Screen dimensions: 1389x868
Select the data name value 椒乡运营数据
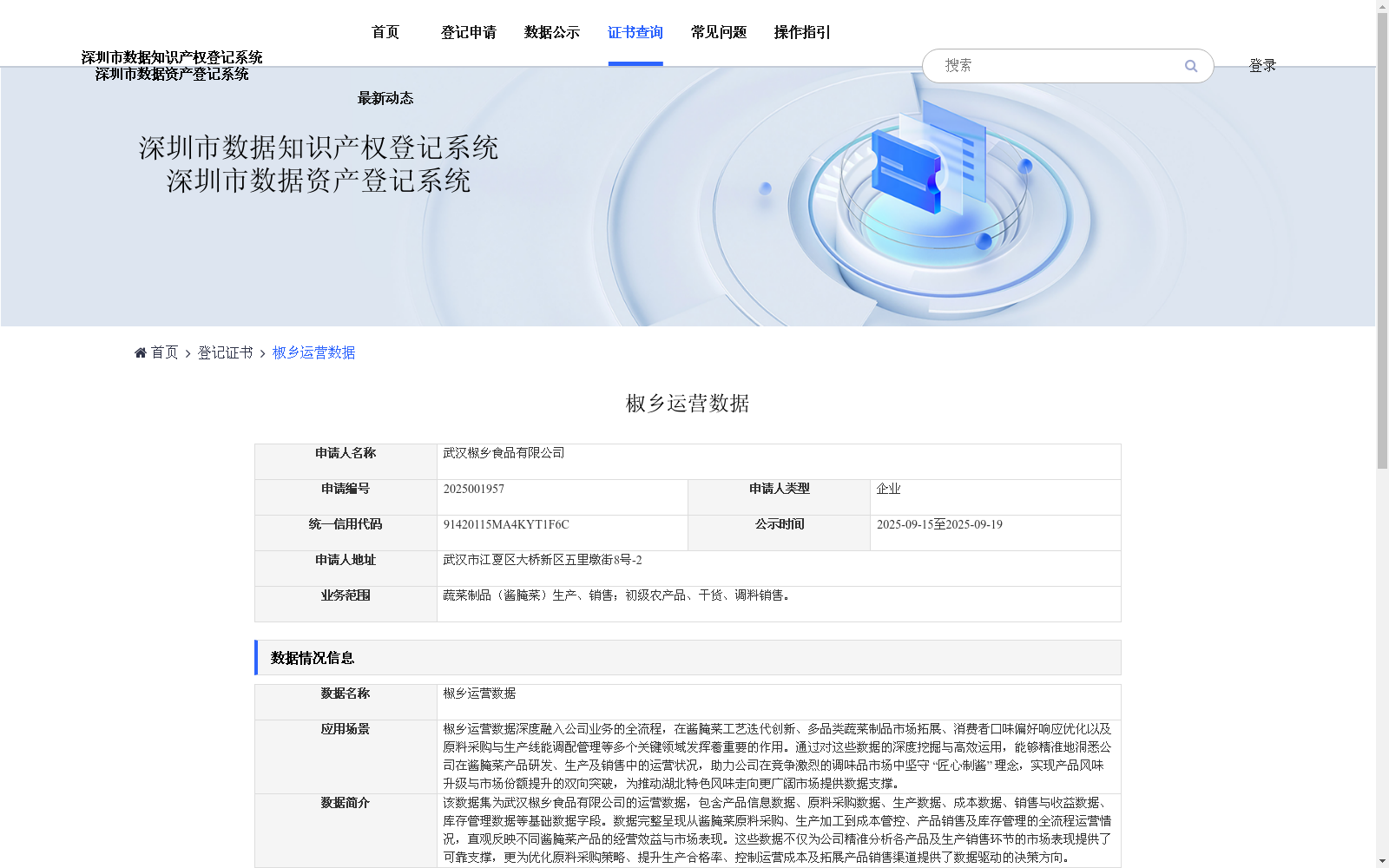479,694
